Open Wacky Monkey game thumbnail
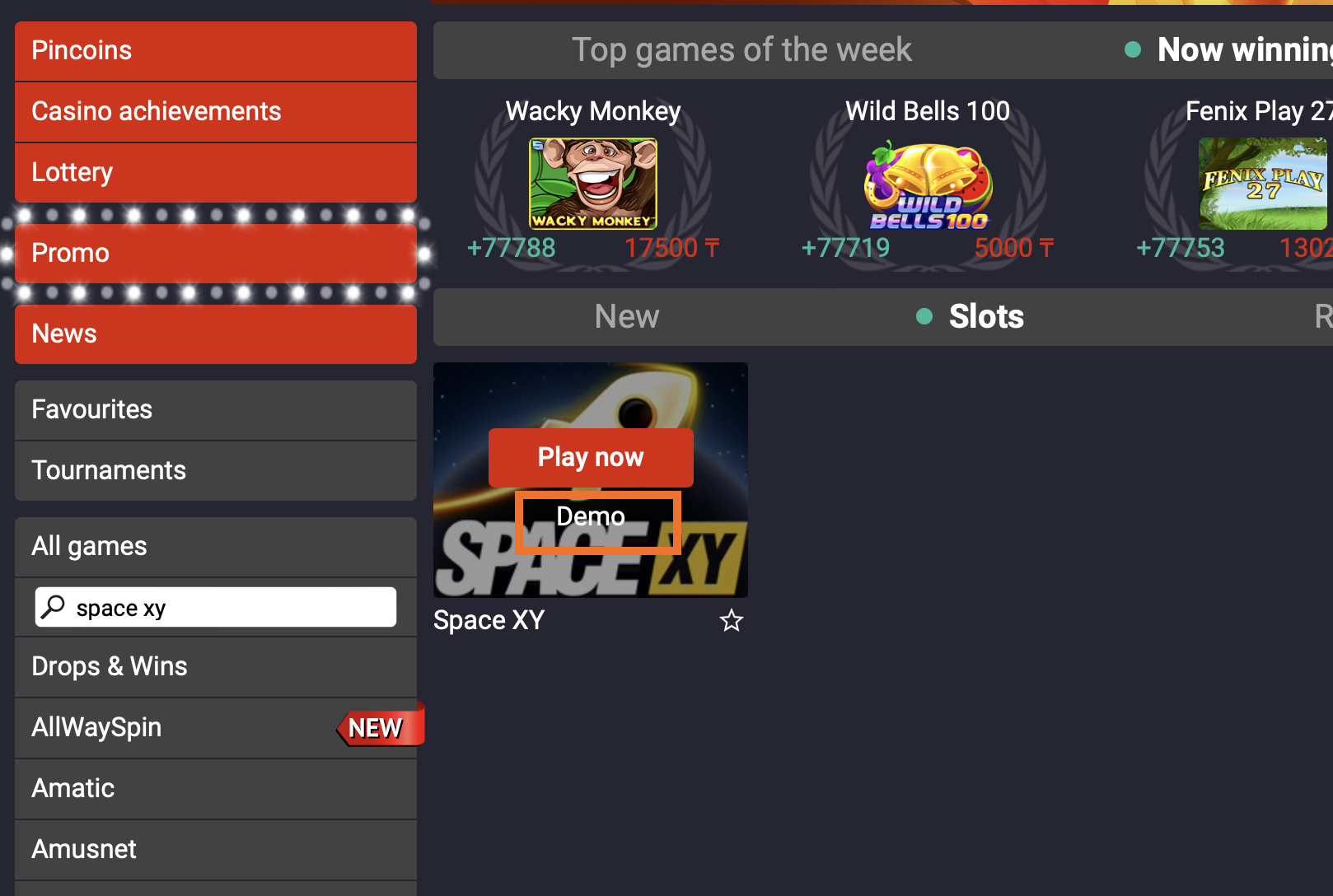 click(x=593, y=184)
